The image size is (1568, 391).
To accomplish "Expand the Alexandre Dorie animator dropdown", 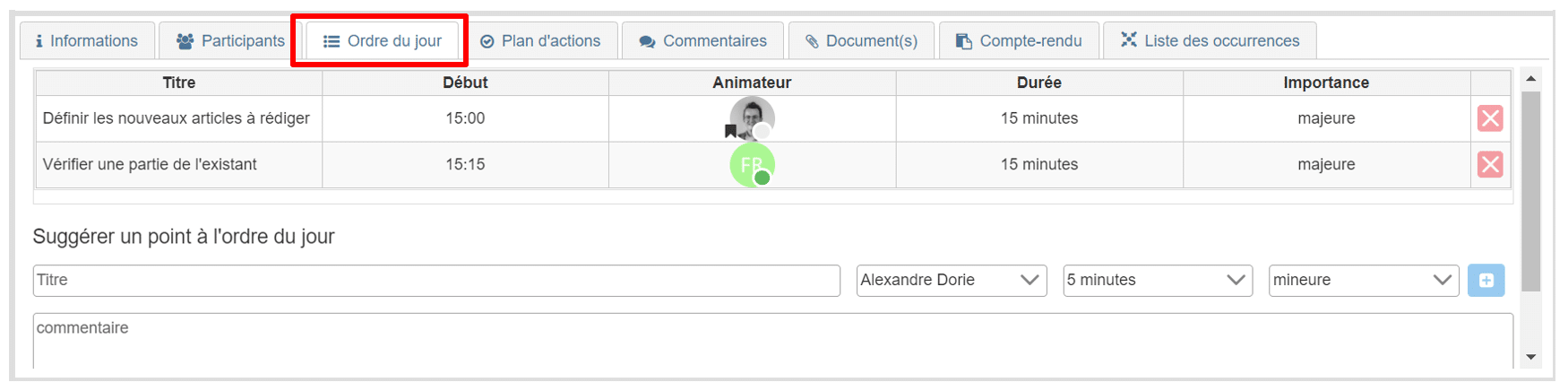I will (x=951, y=281).
